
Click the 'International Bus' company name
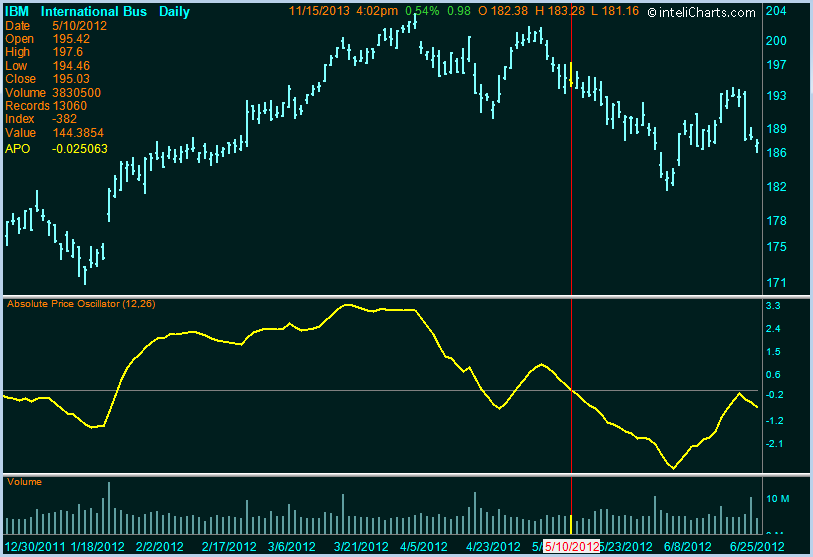[93, 11]
